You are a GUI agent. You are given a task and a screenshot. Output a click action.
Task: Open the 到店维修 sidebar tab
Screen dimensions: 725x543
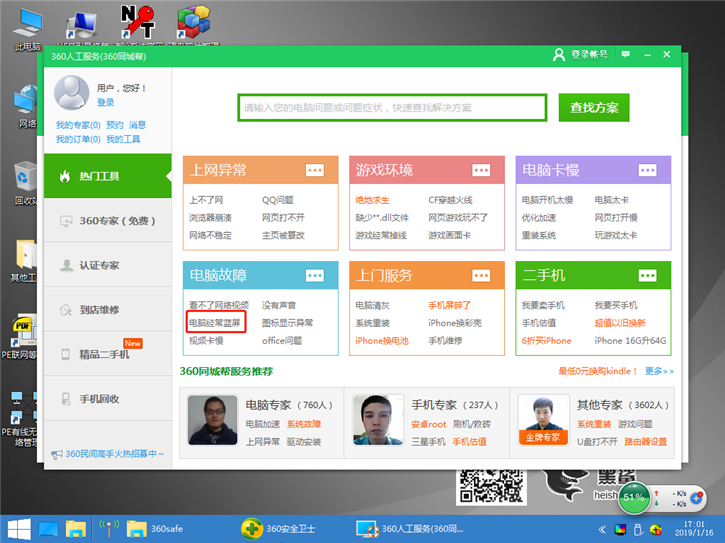point(108,309)
